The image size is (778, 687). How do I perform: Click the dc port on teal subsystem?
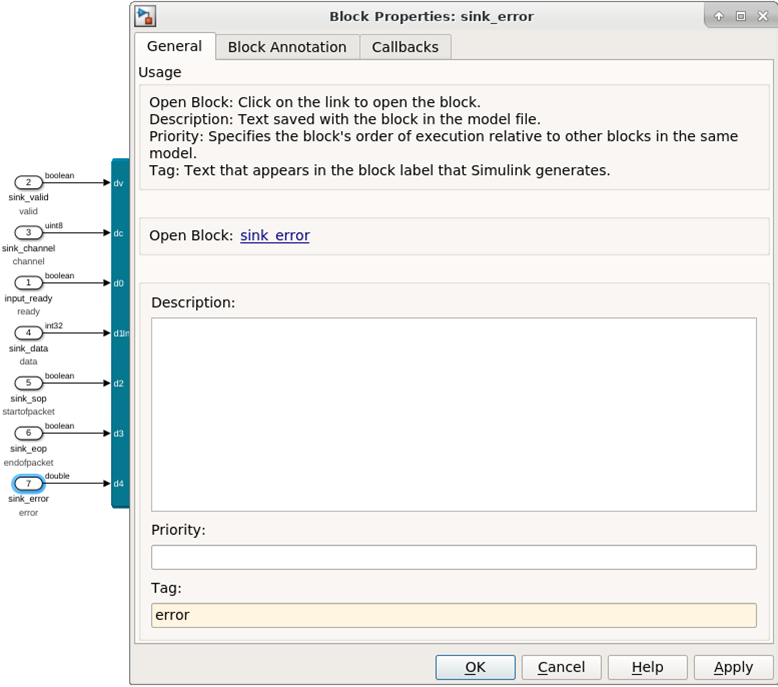(x=118, y=233)
